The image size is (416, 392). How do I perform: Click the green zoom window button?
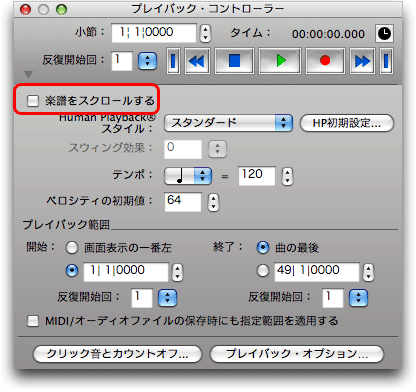(x=61, y=9)
